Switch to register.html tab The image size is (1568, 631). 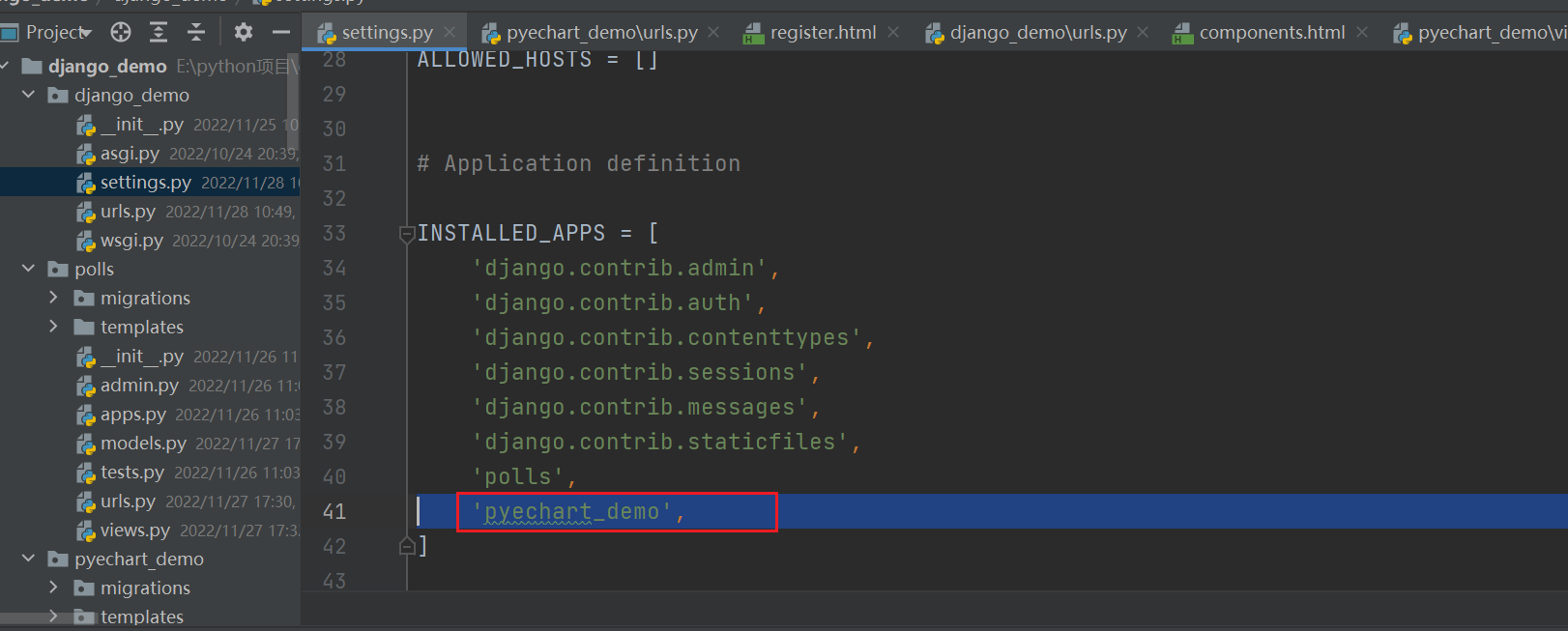823,32
